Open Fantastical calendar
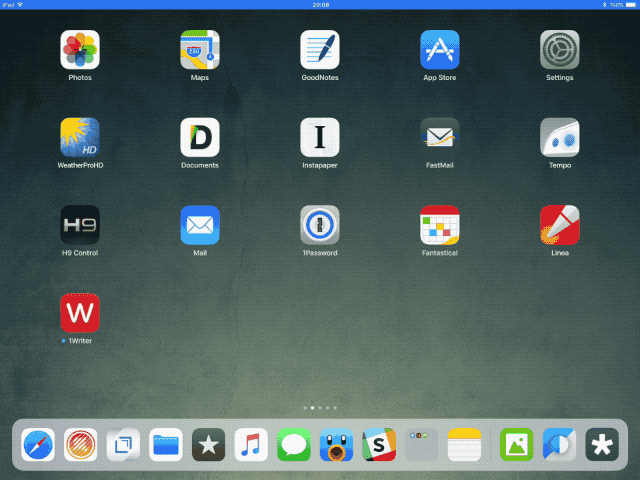 pyautogui.click(x=440, y=225)
